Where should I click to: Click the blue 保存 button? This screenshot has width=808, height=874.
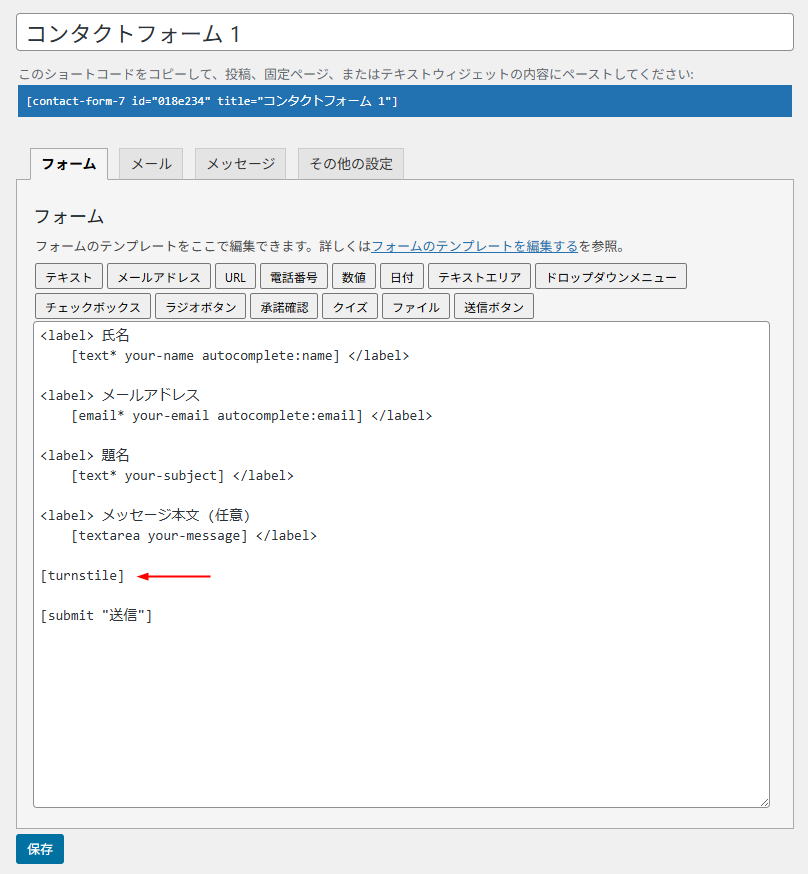[x=40, y=849]
